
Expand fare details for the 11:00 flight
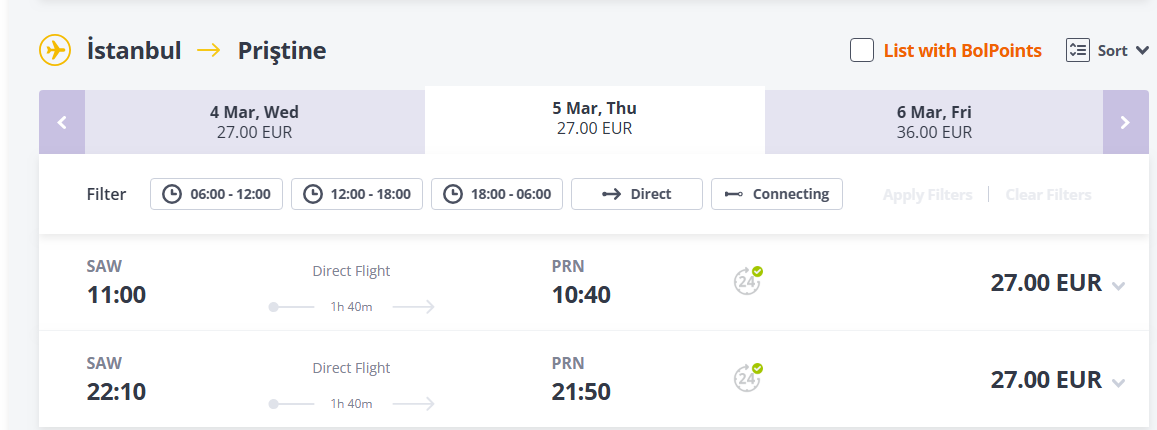pos(1118,286)
